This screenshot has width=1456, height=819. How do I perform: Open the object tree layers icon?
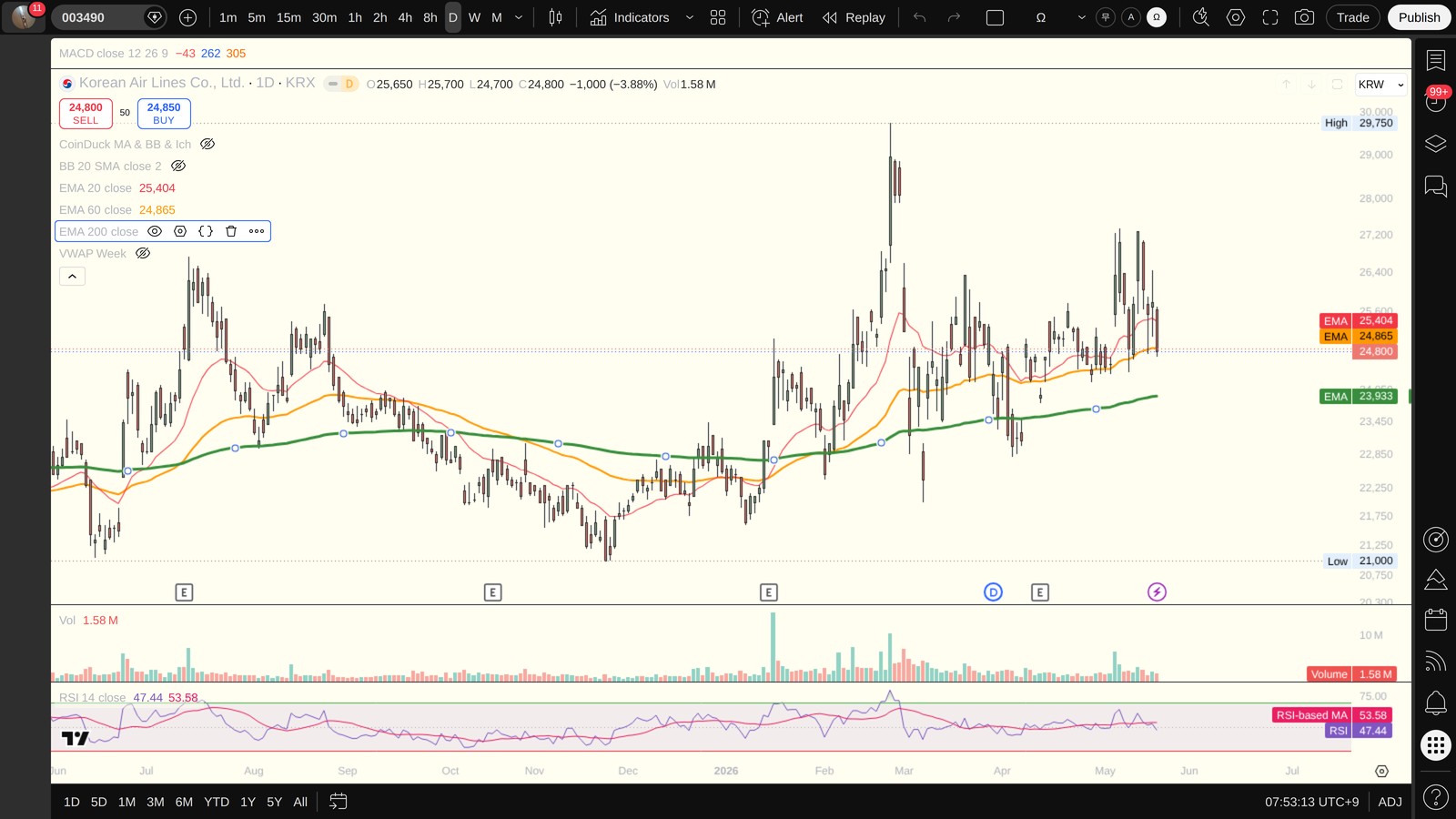(1436, 144)
